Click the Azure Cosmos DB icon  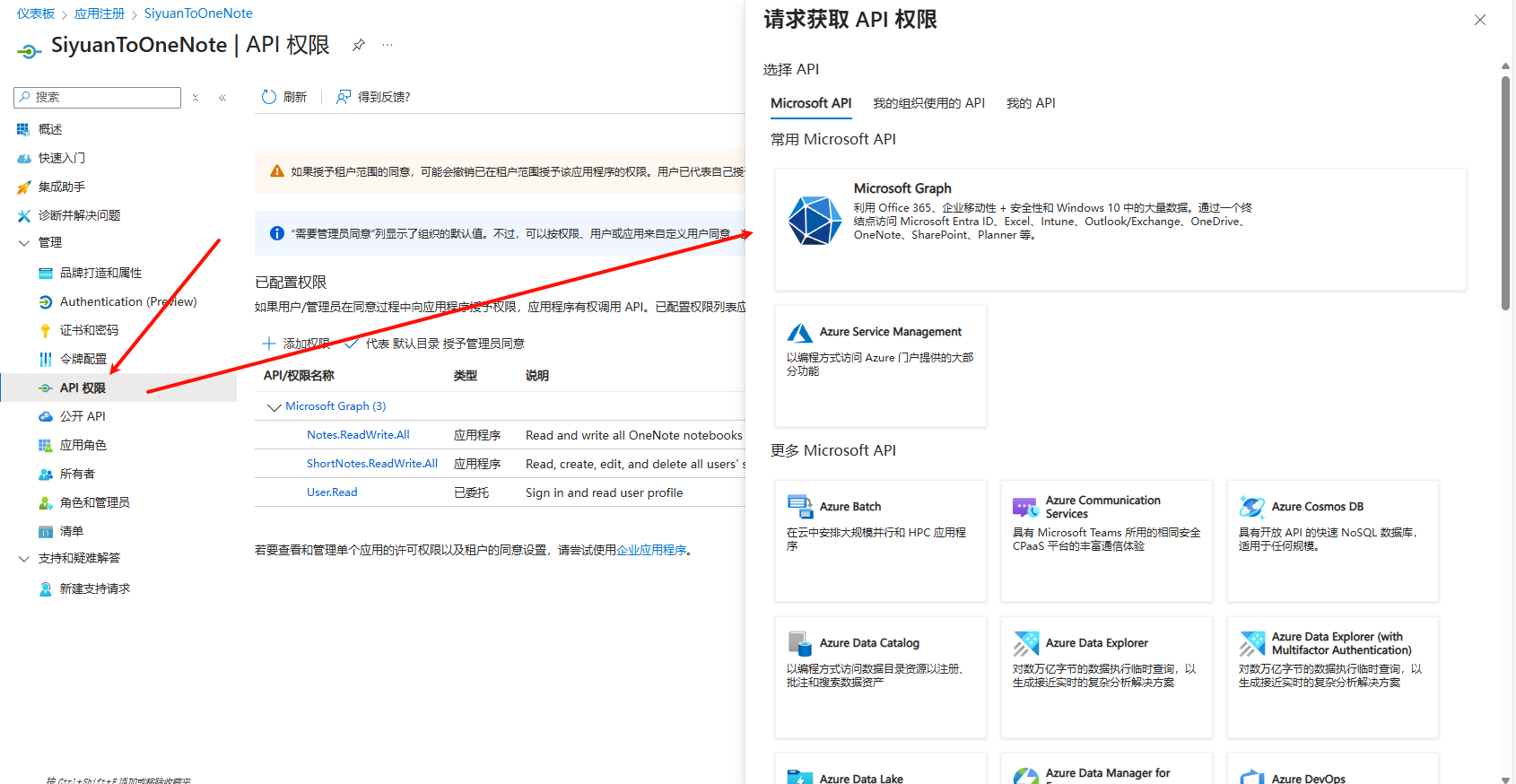[x=1251, y=507]
